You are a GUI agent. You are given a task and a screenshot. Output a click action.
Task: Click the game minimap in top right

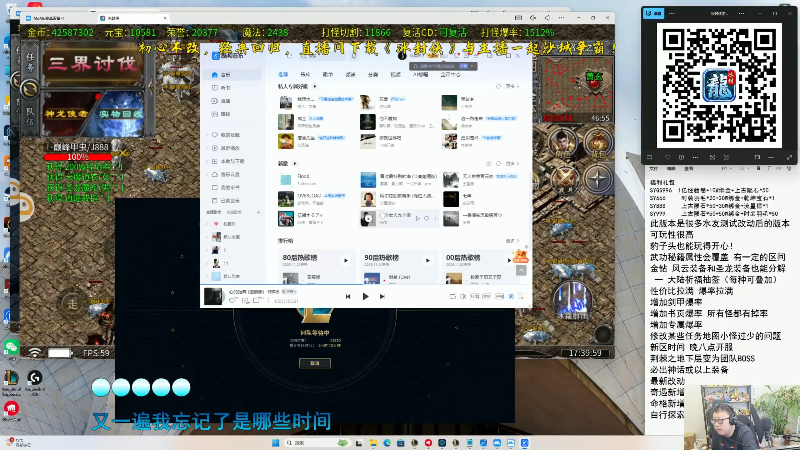coord(577,89)
